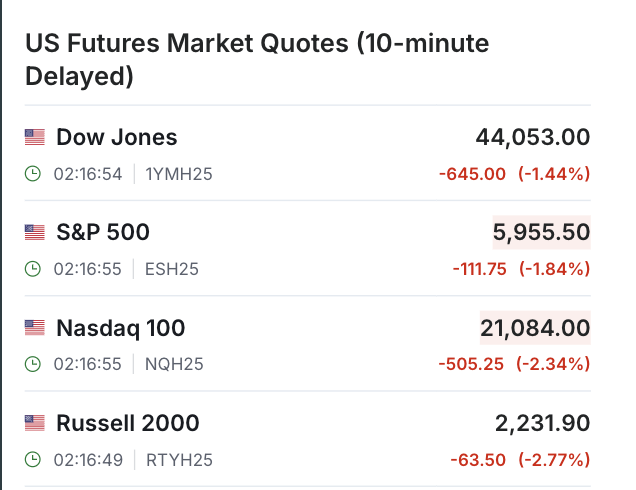Viewport: 636px width, 490px height.
Task: Click the US flag icon beside Dow Jones
Action: coord(35,138)
